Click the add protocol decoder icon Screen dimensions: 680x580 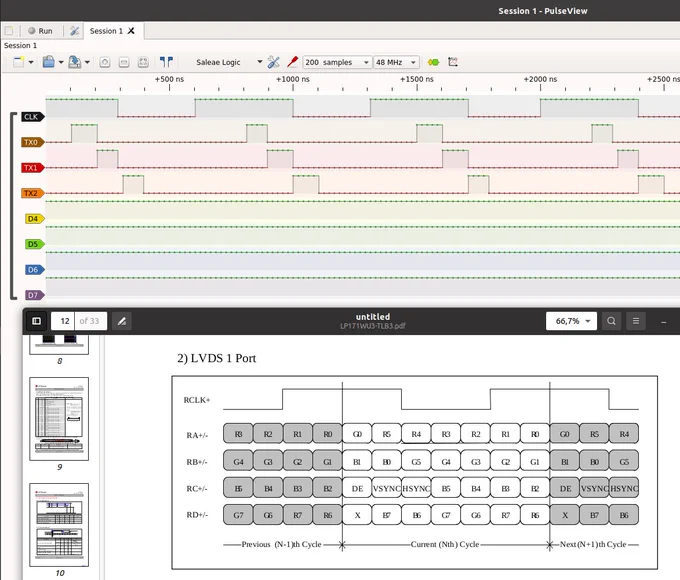tap(433, 62)
